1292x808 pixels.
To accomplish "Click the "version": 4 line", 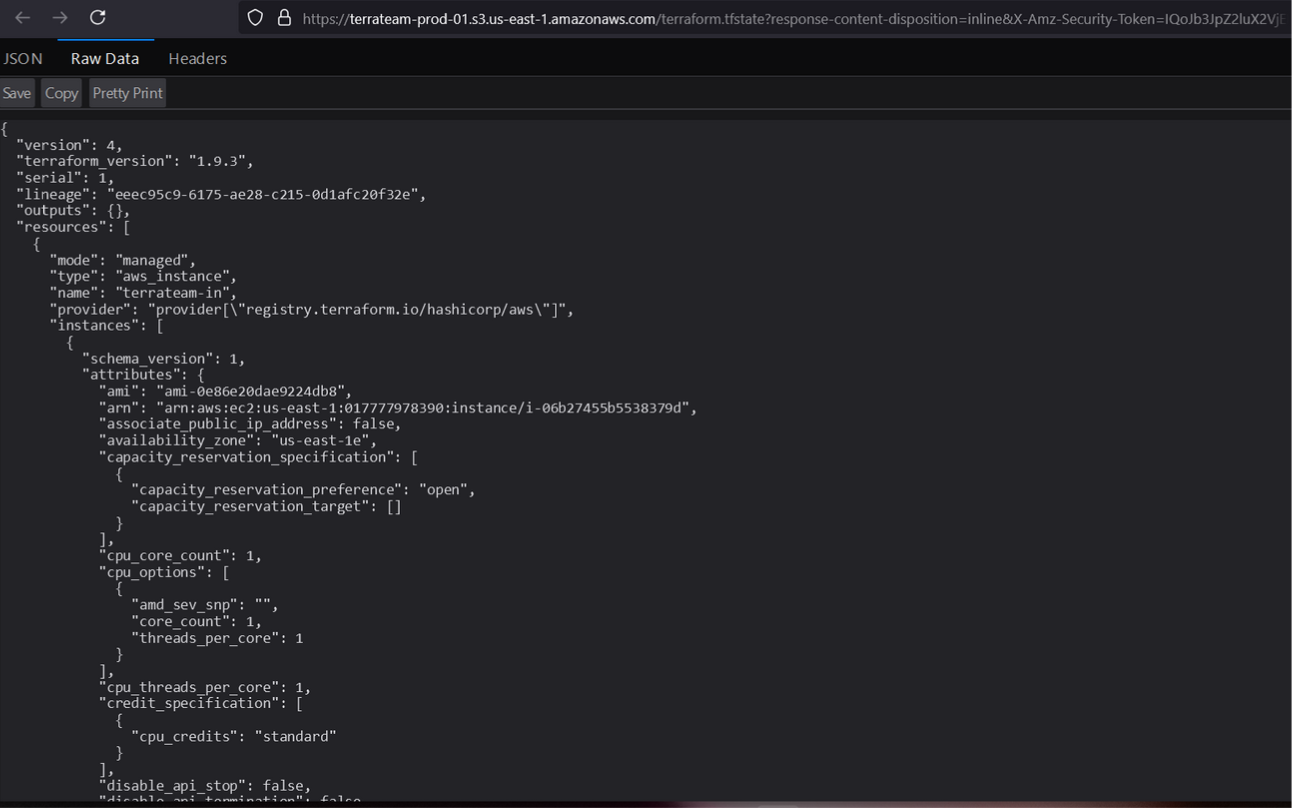I will (x=69, y=145).
